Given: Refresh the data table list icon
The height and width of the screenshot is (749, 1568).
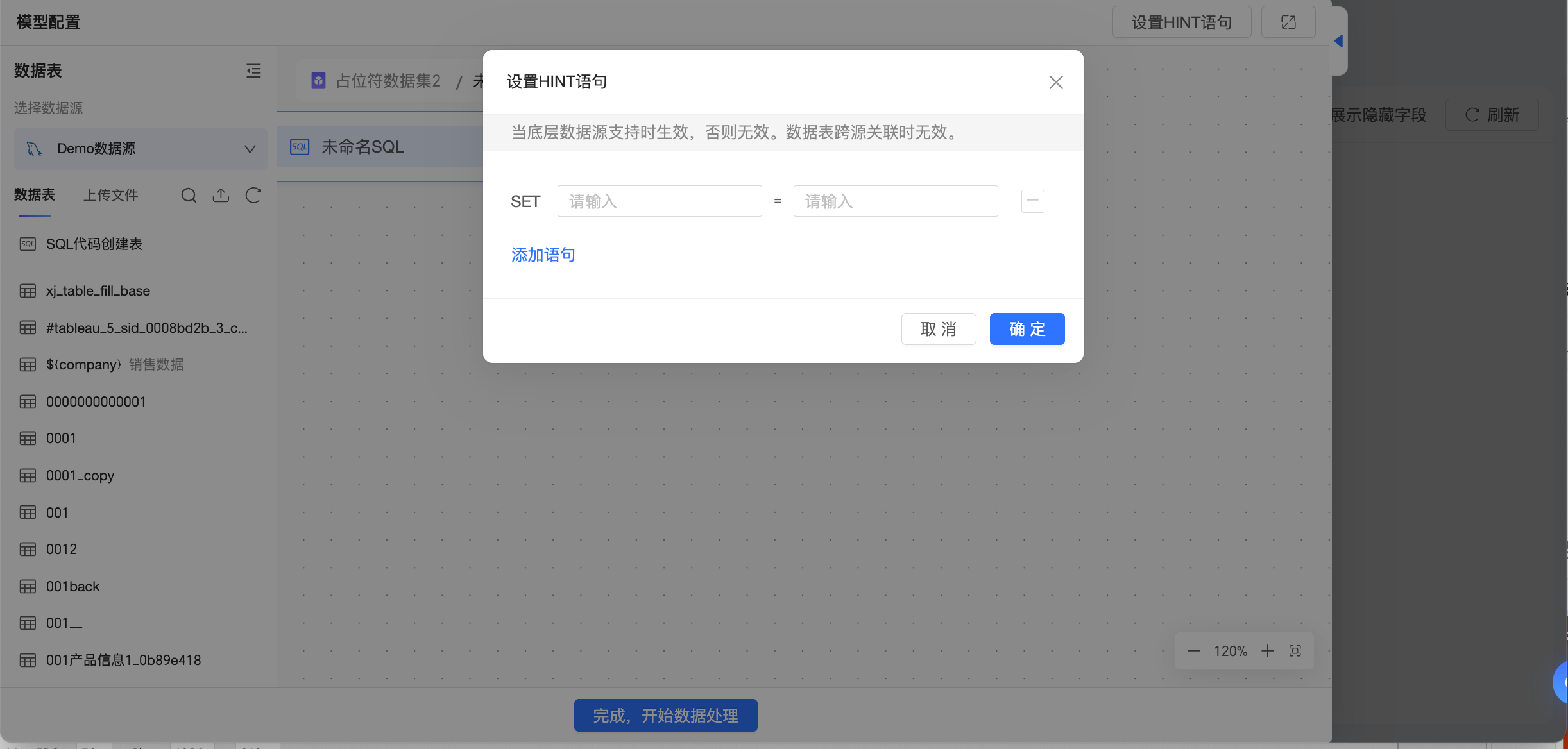Looking at the screenshot, I should point(253,195).
